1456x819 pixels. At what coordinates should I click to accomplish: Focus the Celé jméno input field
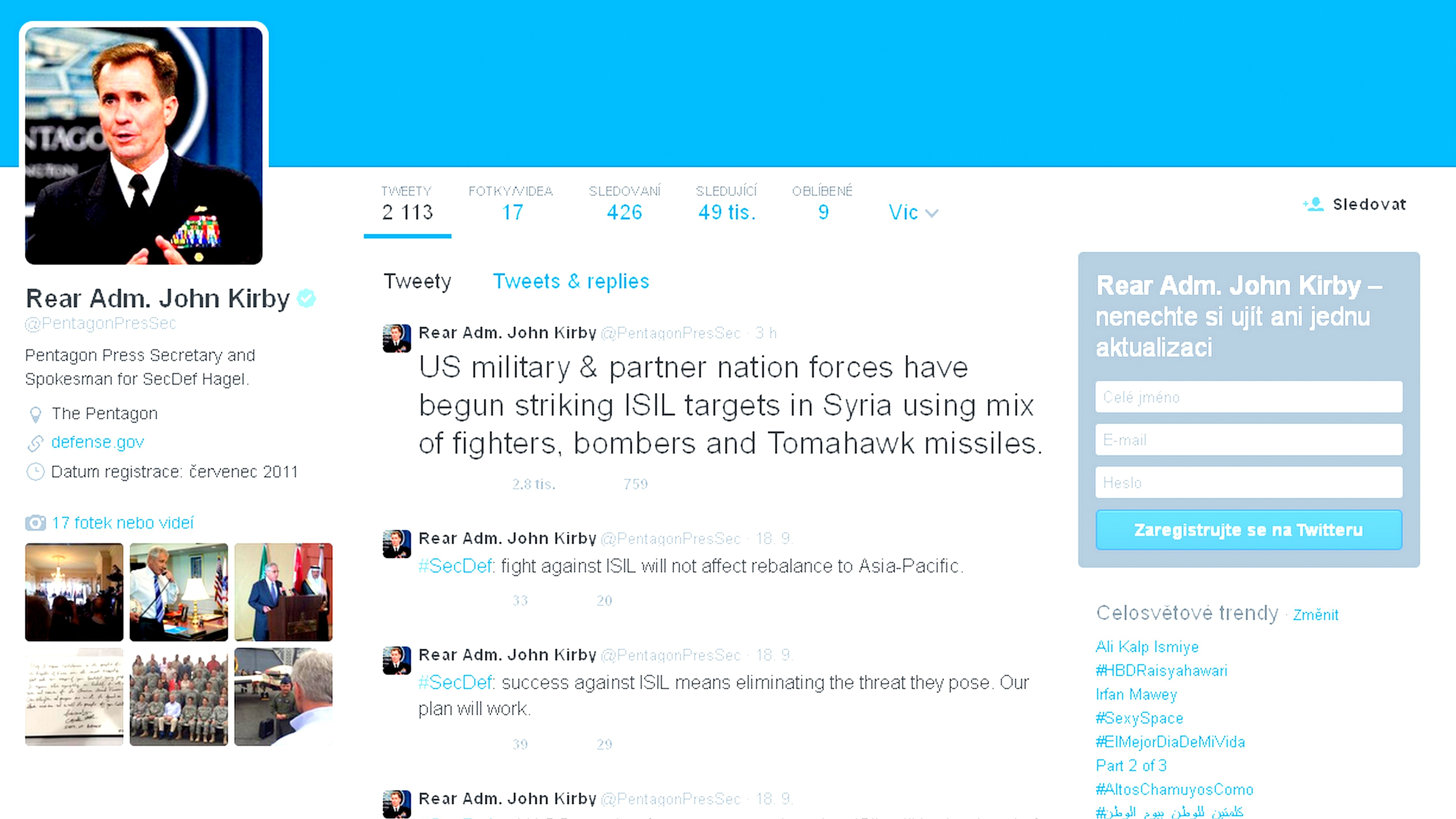(1248, 397)
